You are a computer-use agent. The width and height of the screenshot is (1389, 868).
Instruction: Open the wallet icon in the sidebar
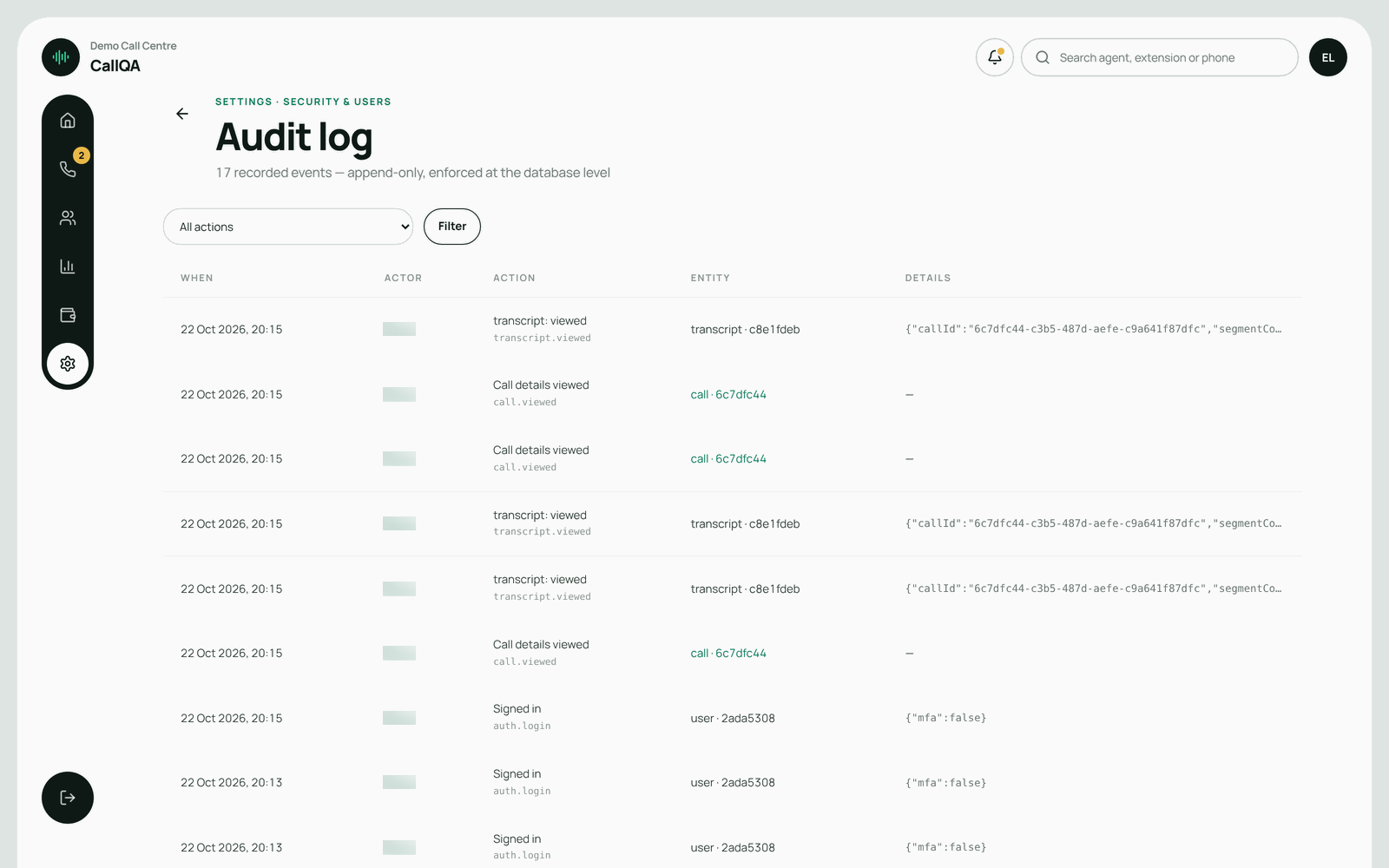[x=68, y=315]
